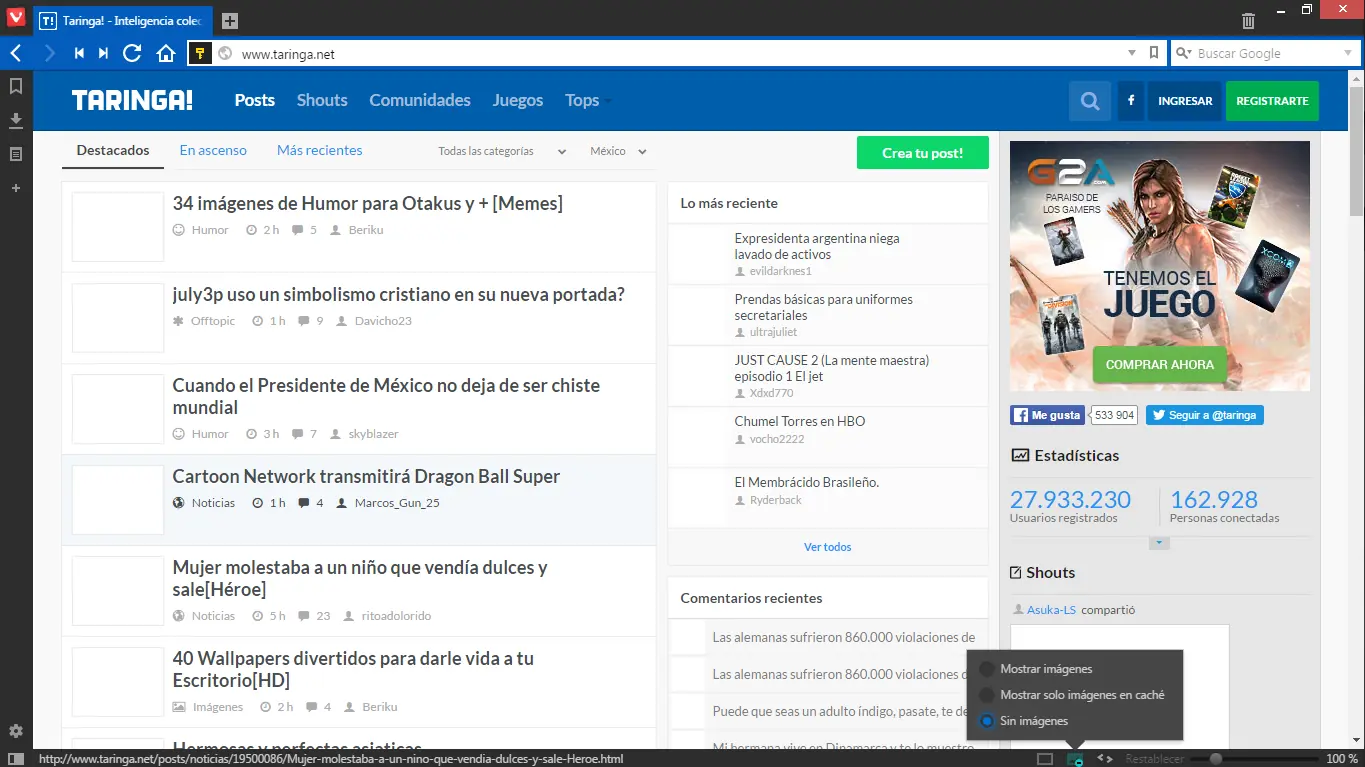Expand statistics with small down arrow
The width and height of the screenshot is (1365, 767).
click(1159, 543)
